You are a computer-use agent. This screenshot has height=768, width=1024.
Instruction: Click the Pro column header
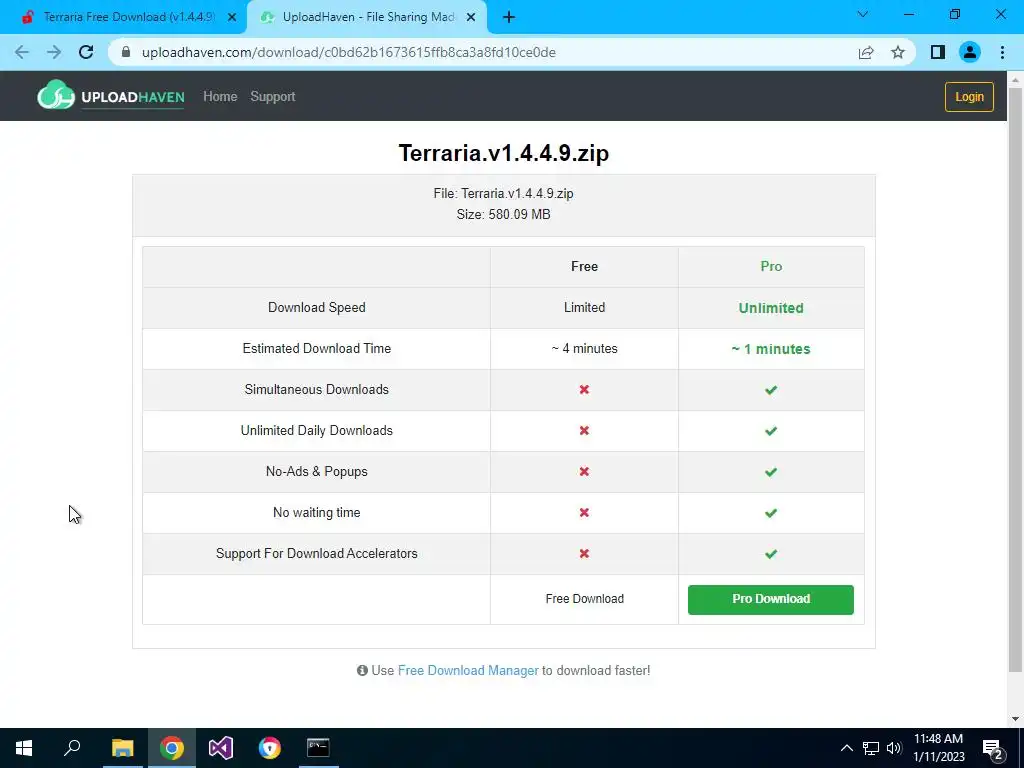771,266
